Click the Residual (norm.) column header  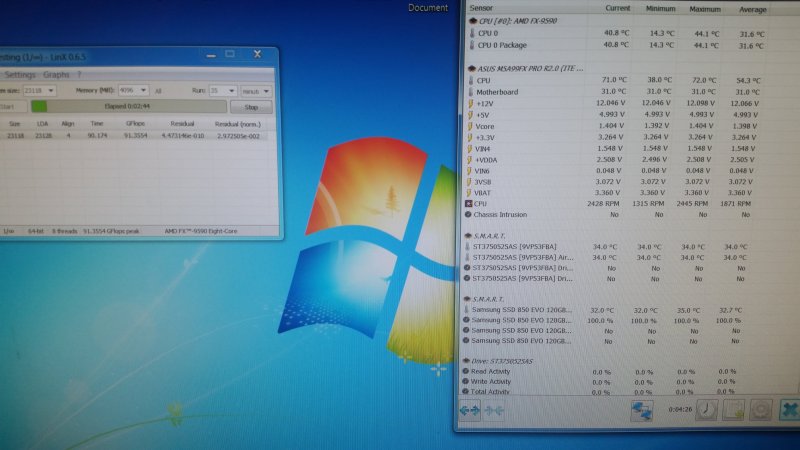click(238, 124)
